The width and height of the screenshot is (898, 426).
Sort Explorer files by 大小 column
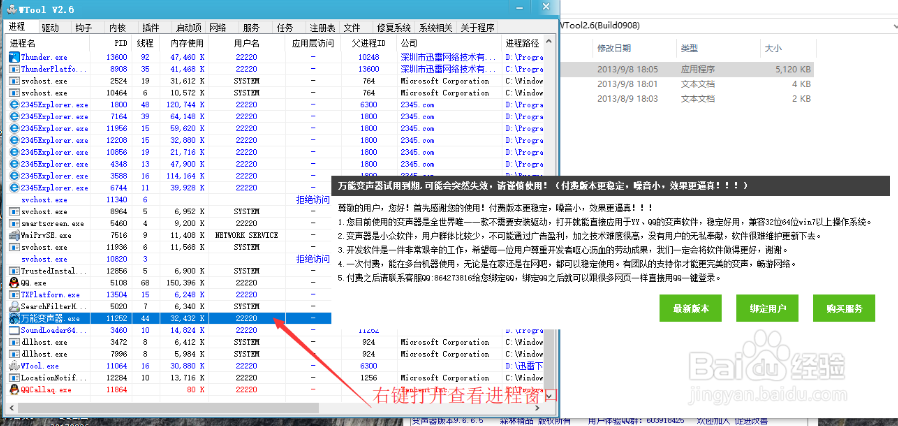(771, 48)
